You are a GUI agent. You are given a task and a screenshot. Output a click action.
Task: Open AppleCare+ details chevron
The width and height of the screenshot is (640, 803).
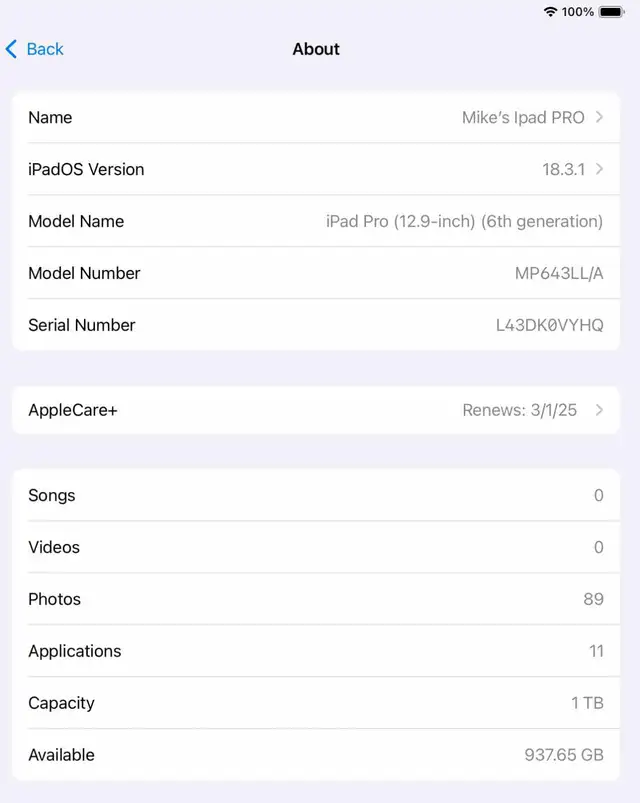(x=600, y=410)
